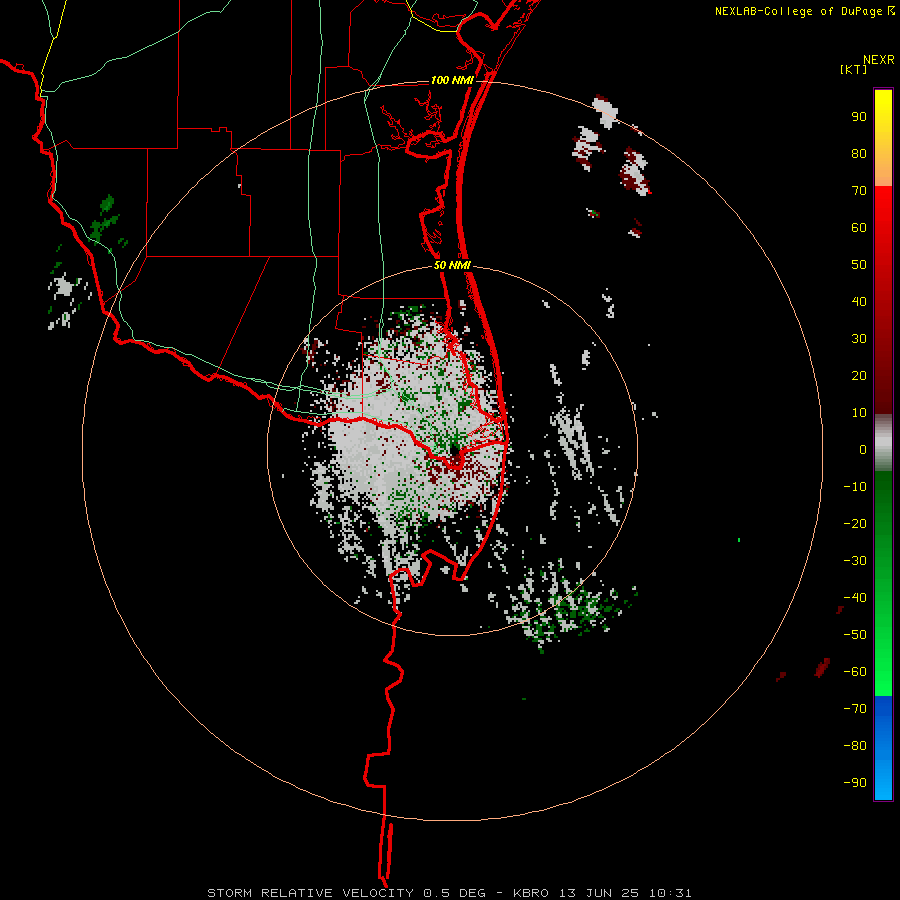900x900 pixels.
Task: Click the Storm Relative Velocity caption at the bottom
Action: [x=449, y=893]
